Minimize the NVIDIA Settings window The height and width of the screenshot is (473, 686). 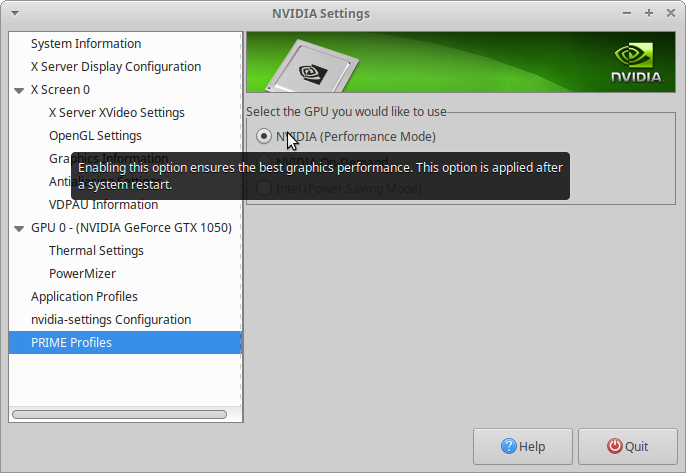(627, 13)
